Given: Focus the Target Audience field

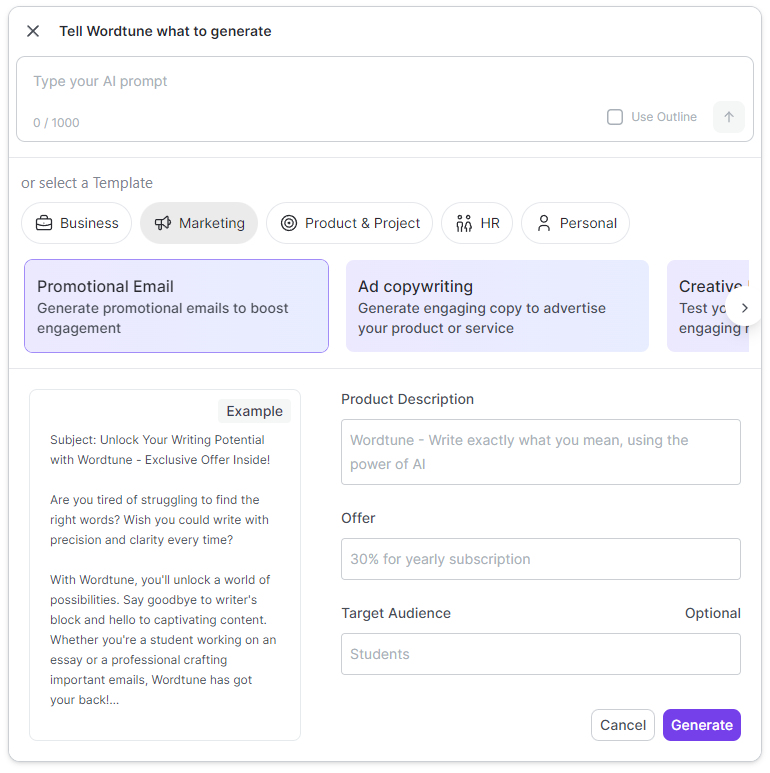Looking at the screenshot, I should 541,654.
